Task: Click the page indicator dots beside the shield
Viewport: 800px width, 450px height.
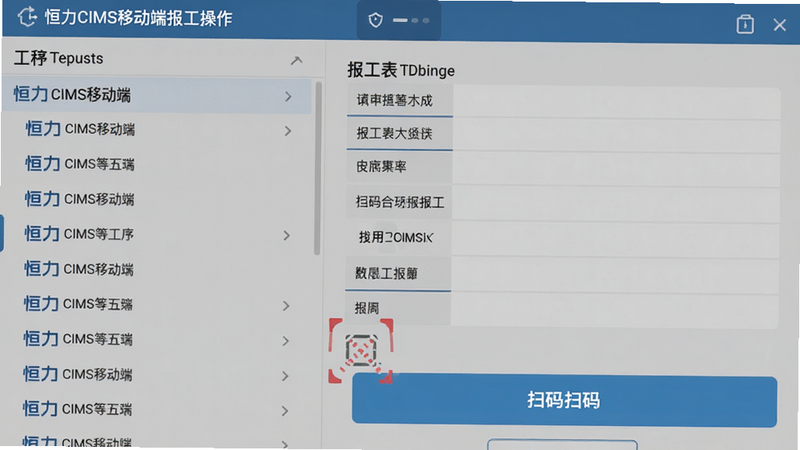Action: tap(411, 20)
